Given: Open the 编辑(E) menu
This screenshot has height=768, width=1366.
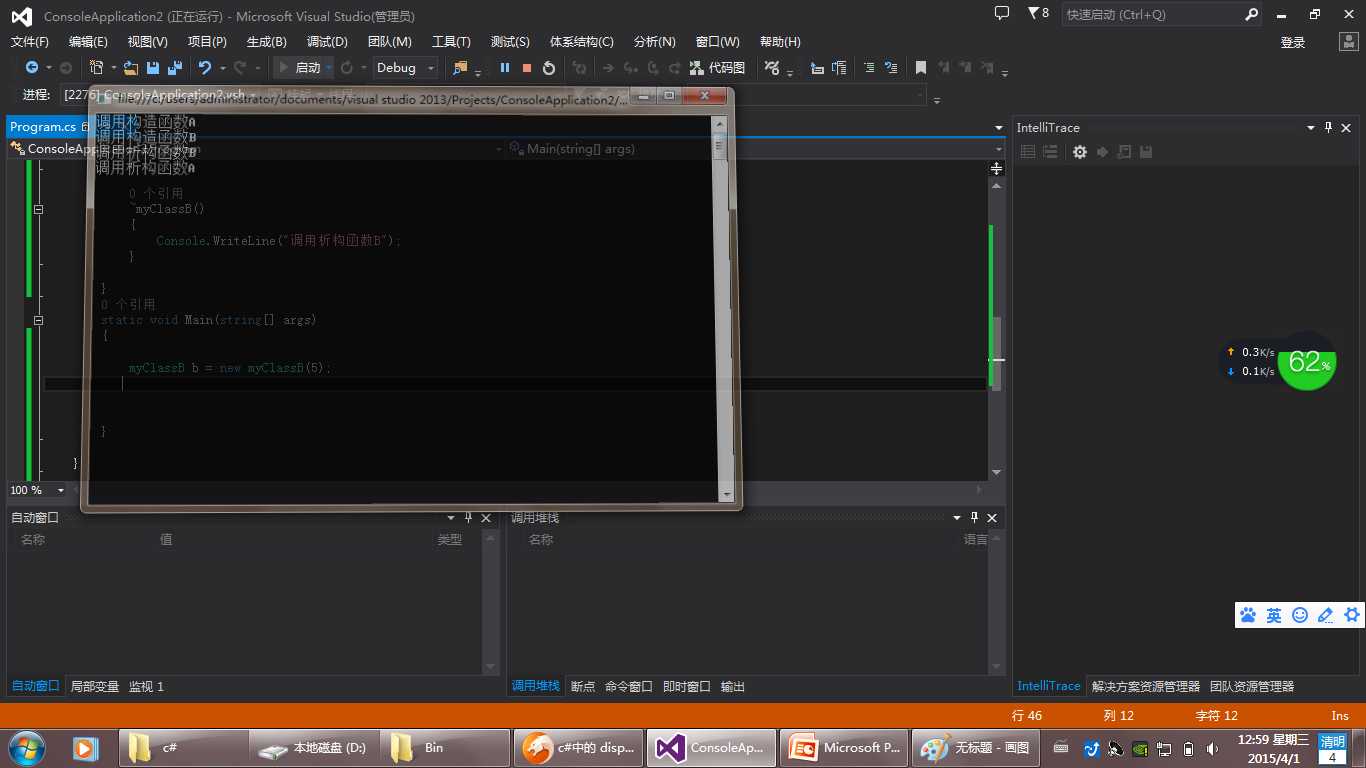Looking at the screenshot, I should tap(88, 42).
